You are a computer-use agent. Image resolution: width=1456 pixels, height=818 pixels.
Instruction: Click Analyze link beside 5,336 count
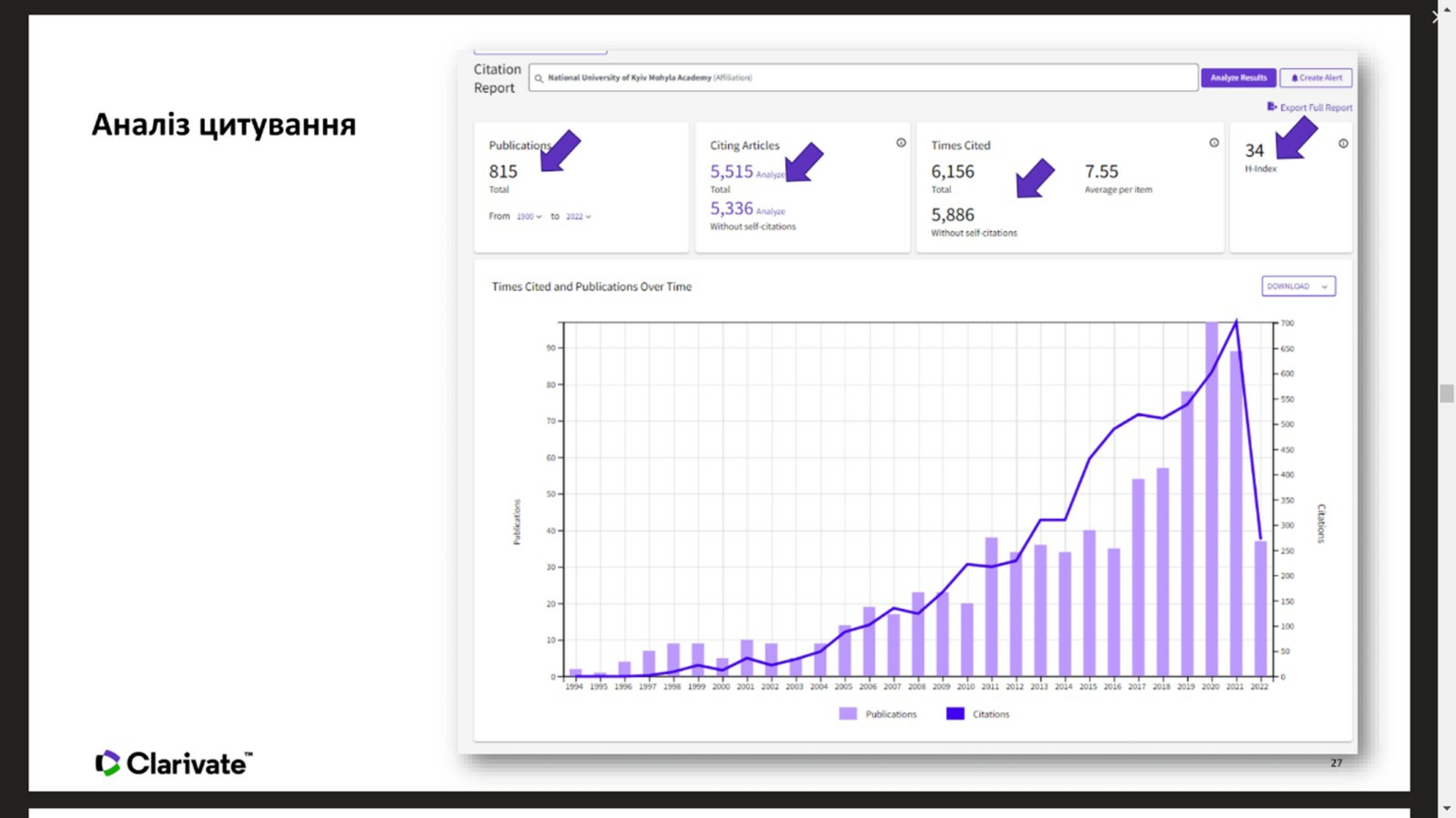tap(771, 212)
